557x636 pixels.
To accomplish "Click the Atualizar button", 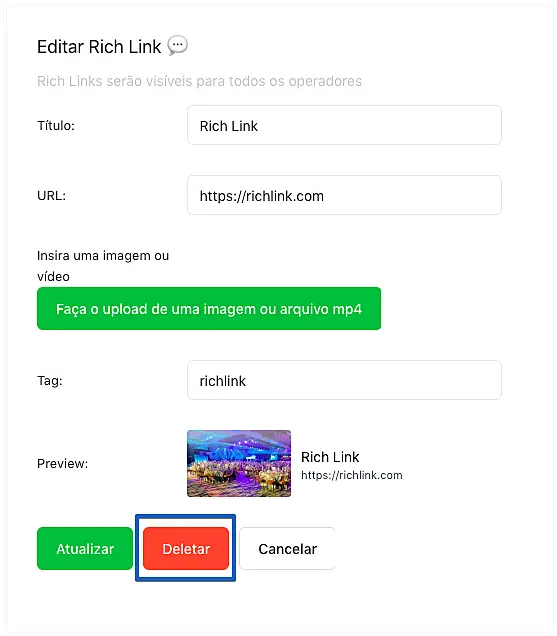I will (85, 548).
